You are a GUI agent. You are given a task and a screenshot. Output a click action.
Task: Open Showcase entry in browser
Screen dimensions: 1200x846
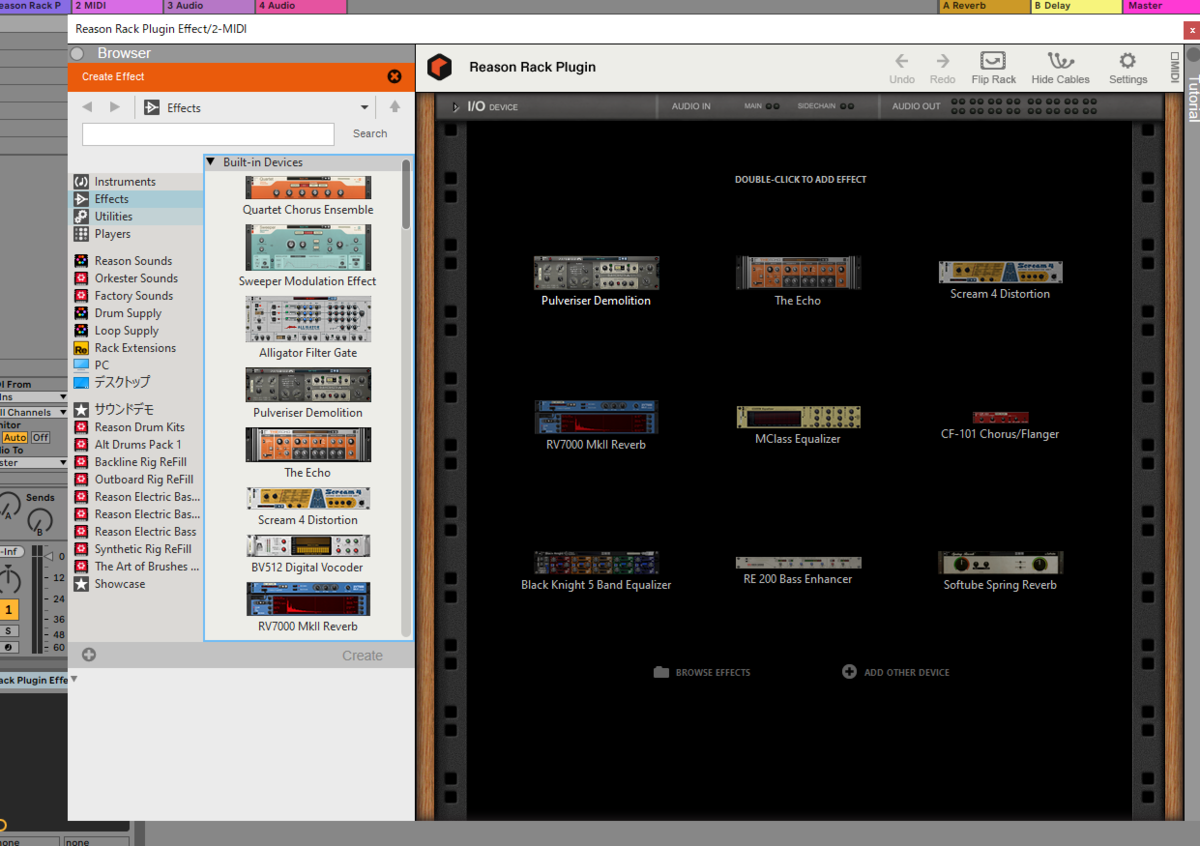pos(119,584)
